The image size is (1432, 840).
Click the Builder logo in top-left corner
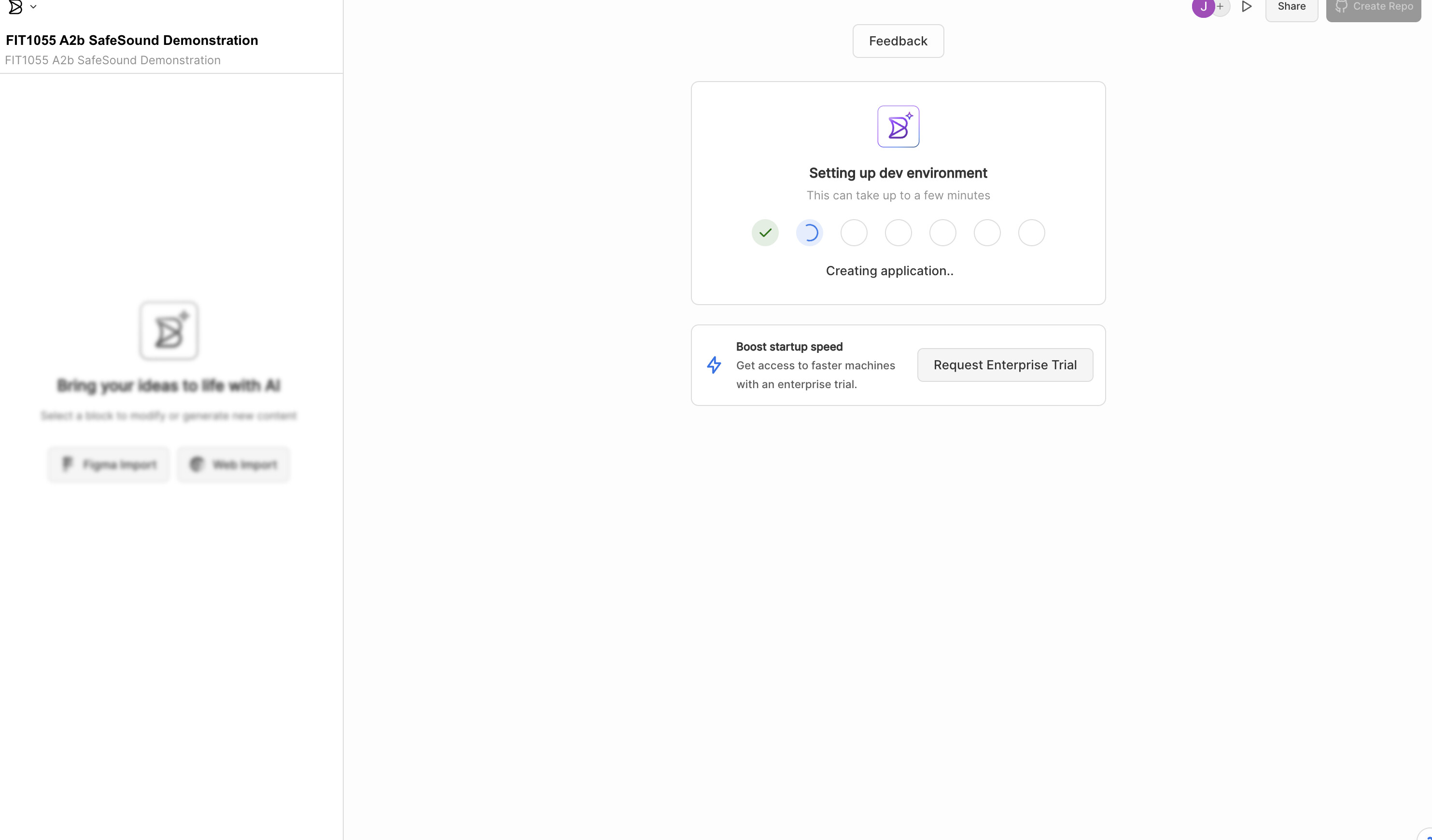(15, 7)
